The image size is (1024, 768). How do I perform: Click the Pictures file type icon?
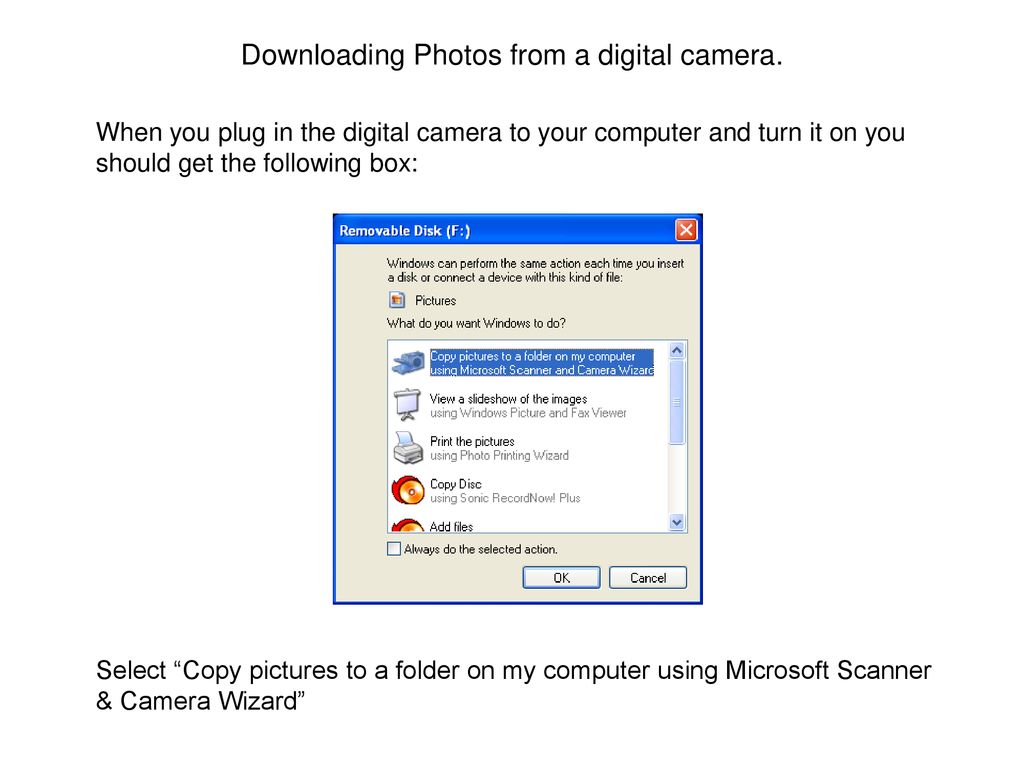point(397,300)
